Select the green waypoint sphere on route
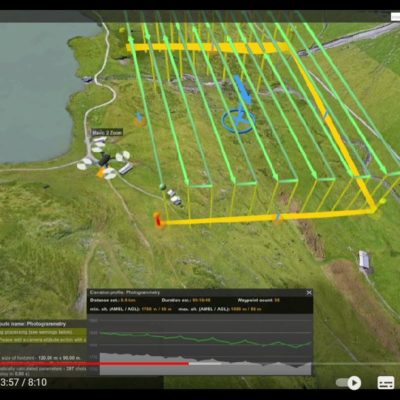This screenshot has width=400, height=400. pyautogui.click(x=162, y=186)
